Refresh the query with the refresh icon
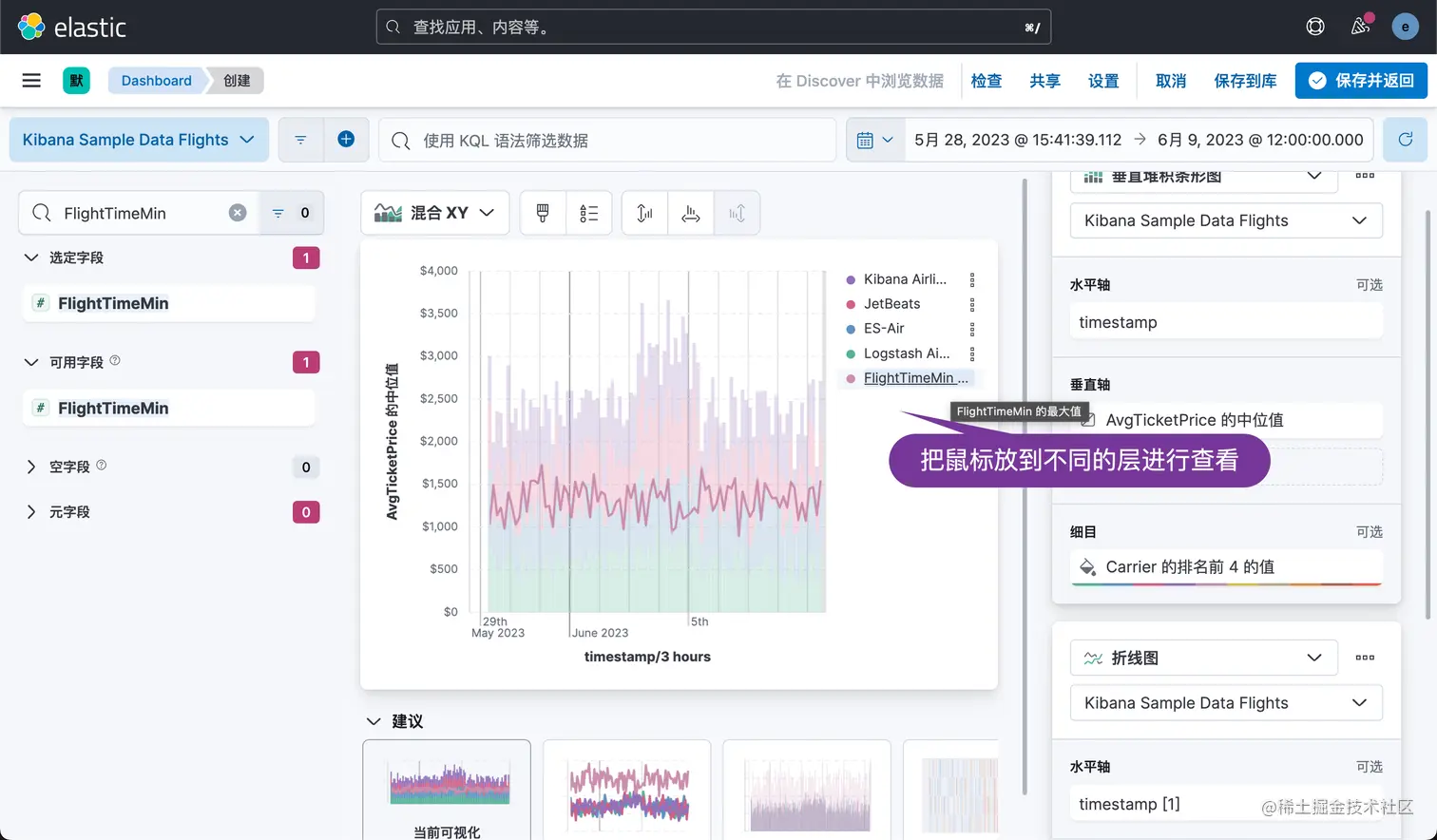The image size is (1437, 840). pos(1405,140)
